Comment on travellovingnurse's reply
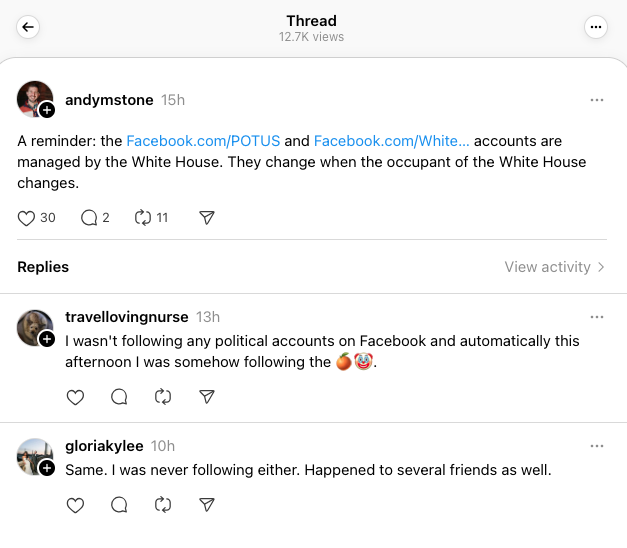 click(119, 397)
